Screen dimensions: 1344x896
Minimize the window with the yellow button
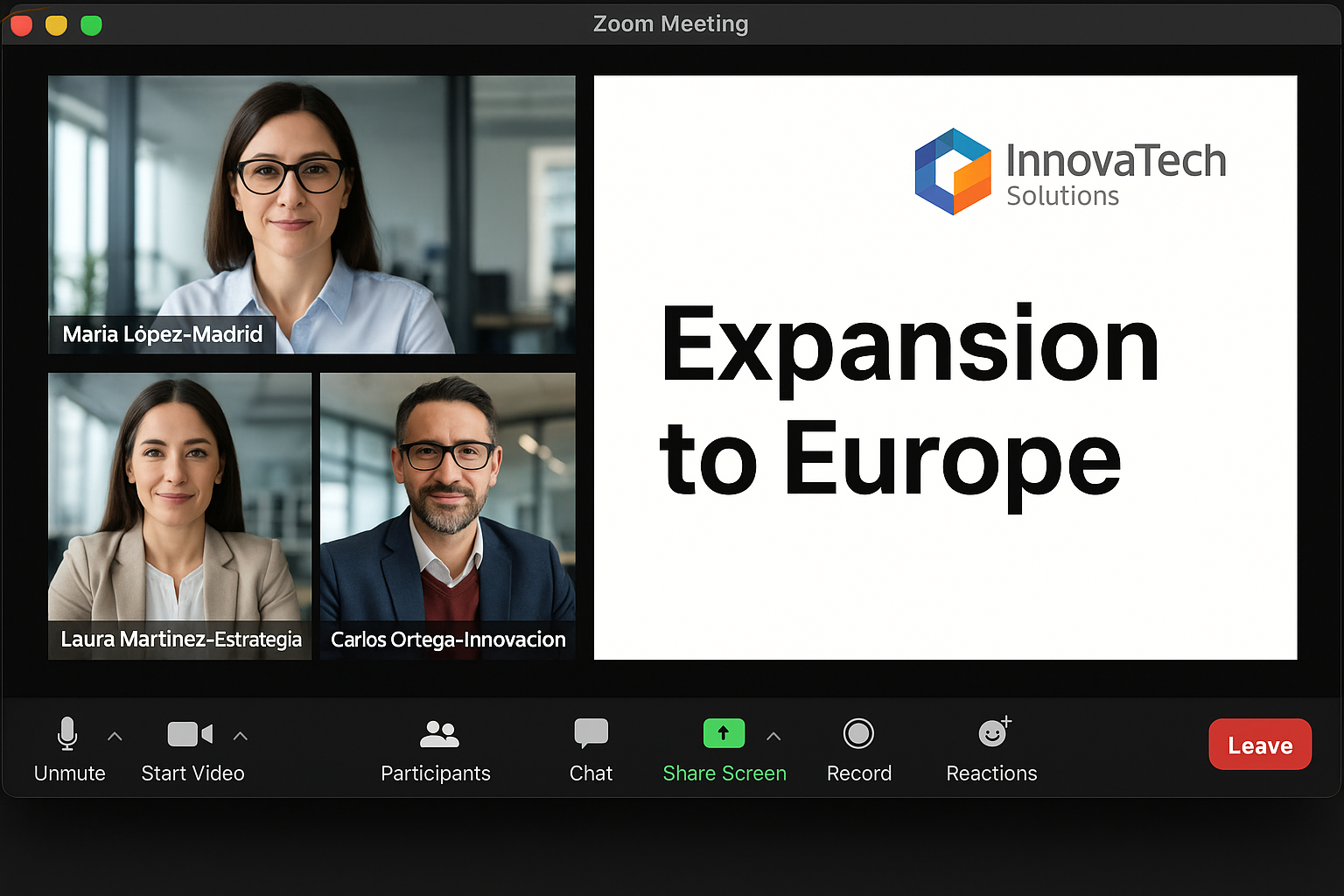56,25
